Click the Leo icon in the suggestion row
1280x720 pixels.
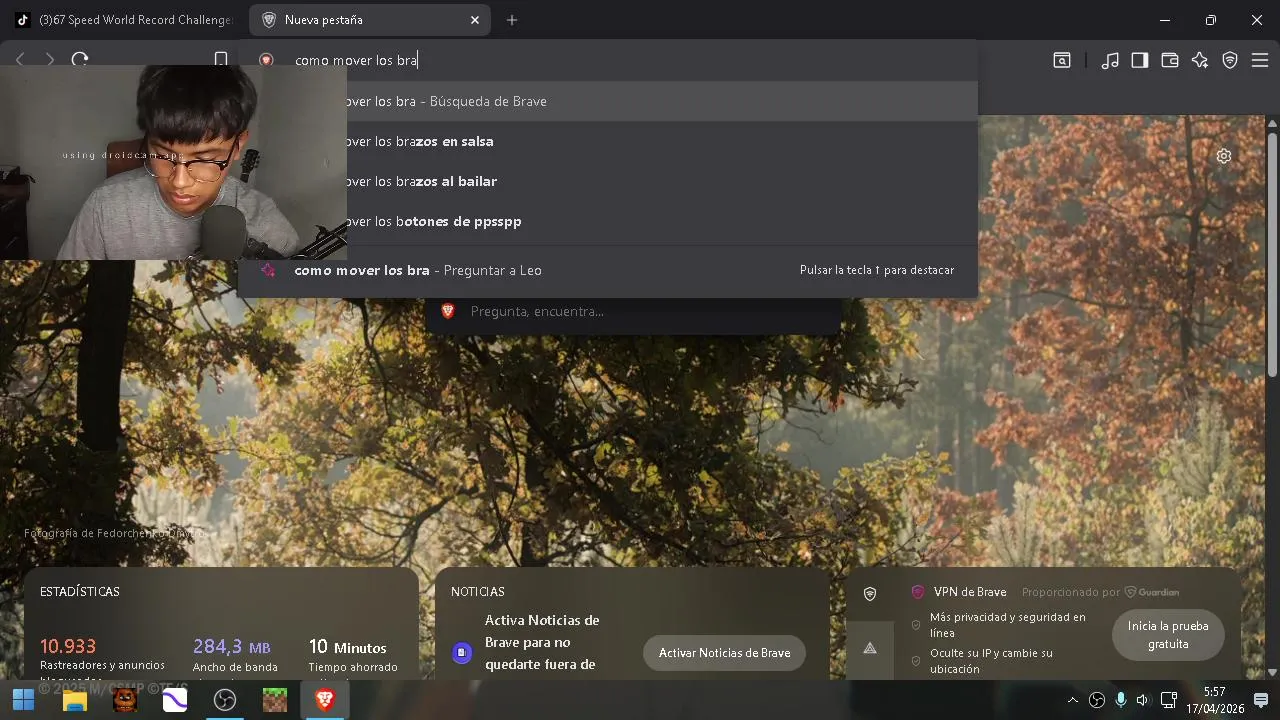[267, 270]
